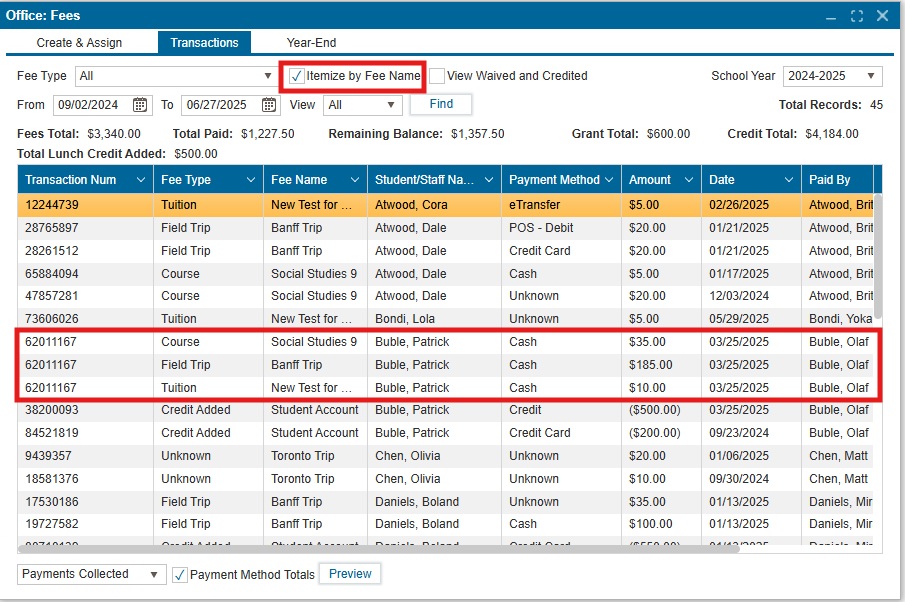Viewport: 905px width, 602px height.
Task: Click the horizontal scrollbar under the table
Action: (380, 548)
